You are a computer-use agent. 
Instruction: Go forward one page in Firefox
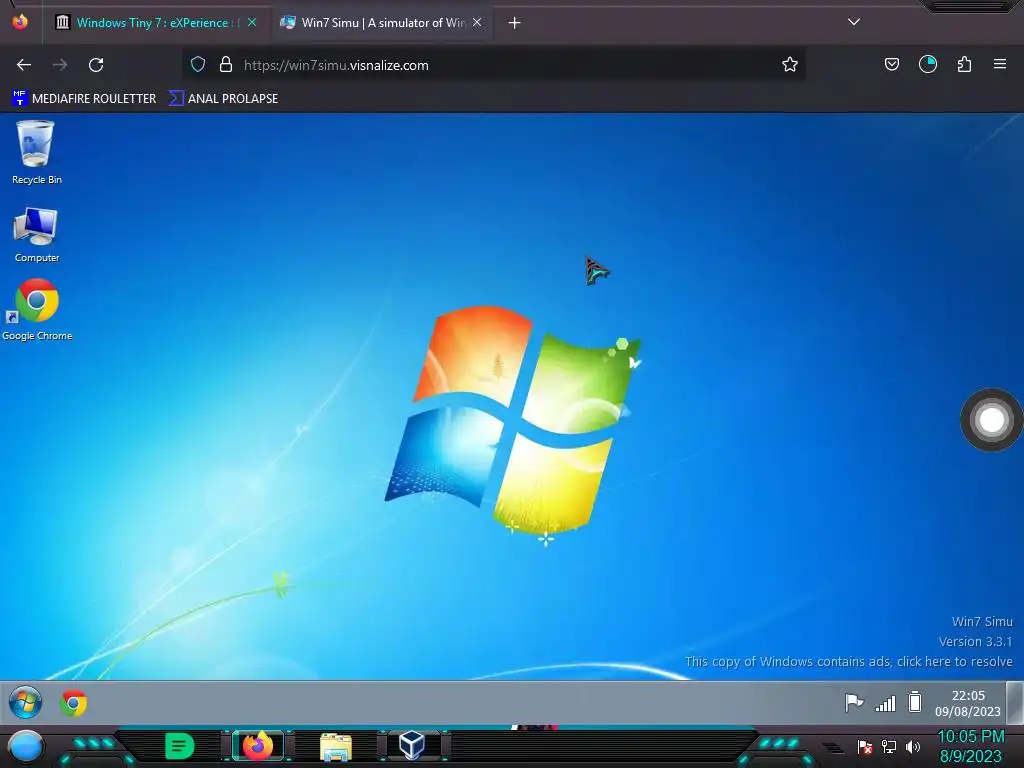coord(60,65)
